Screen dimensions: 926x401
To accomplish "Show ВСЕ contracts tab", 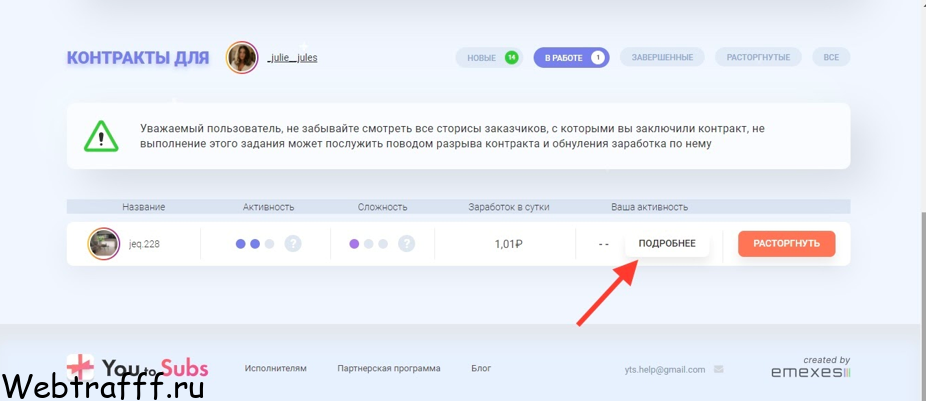I will [831, 58].
